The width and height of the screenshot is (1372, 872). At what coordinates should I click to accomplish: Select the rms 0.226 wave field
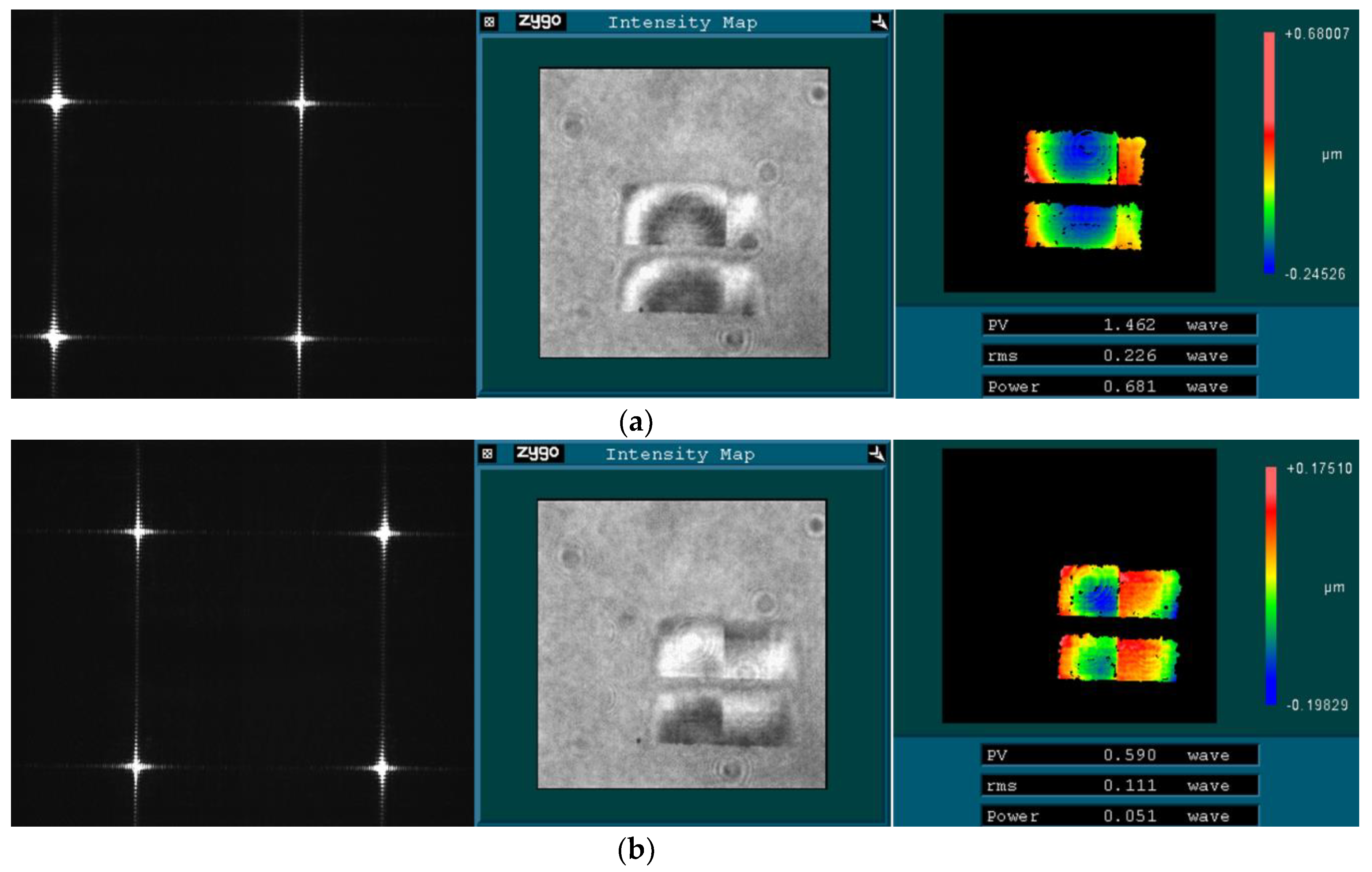(1119, 356)
